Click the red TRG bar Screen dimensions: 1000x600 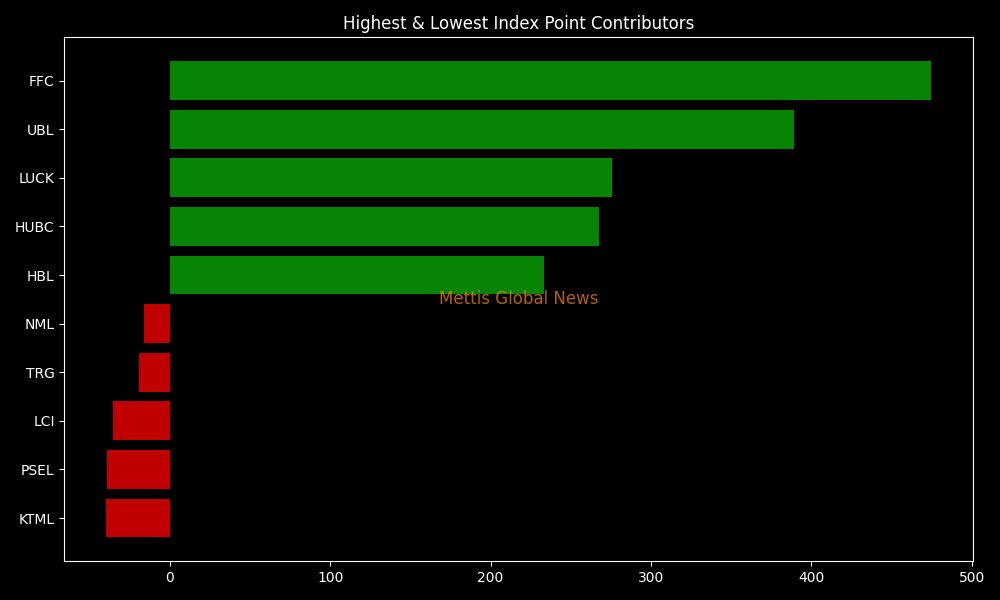[154, 373]
